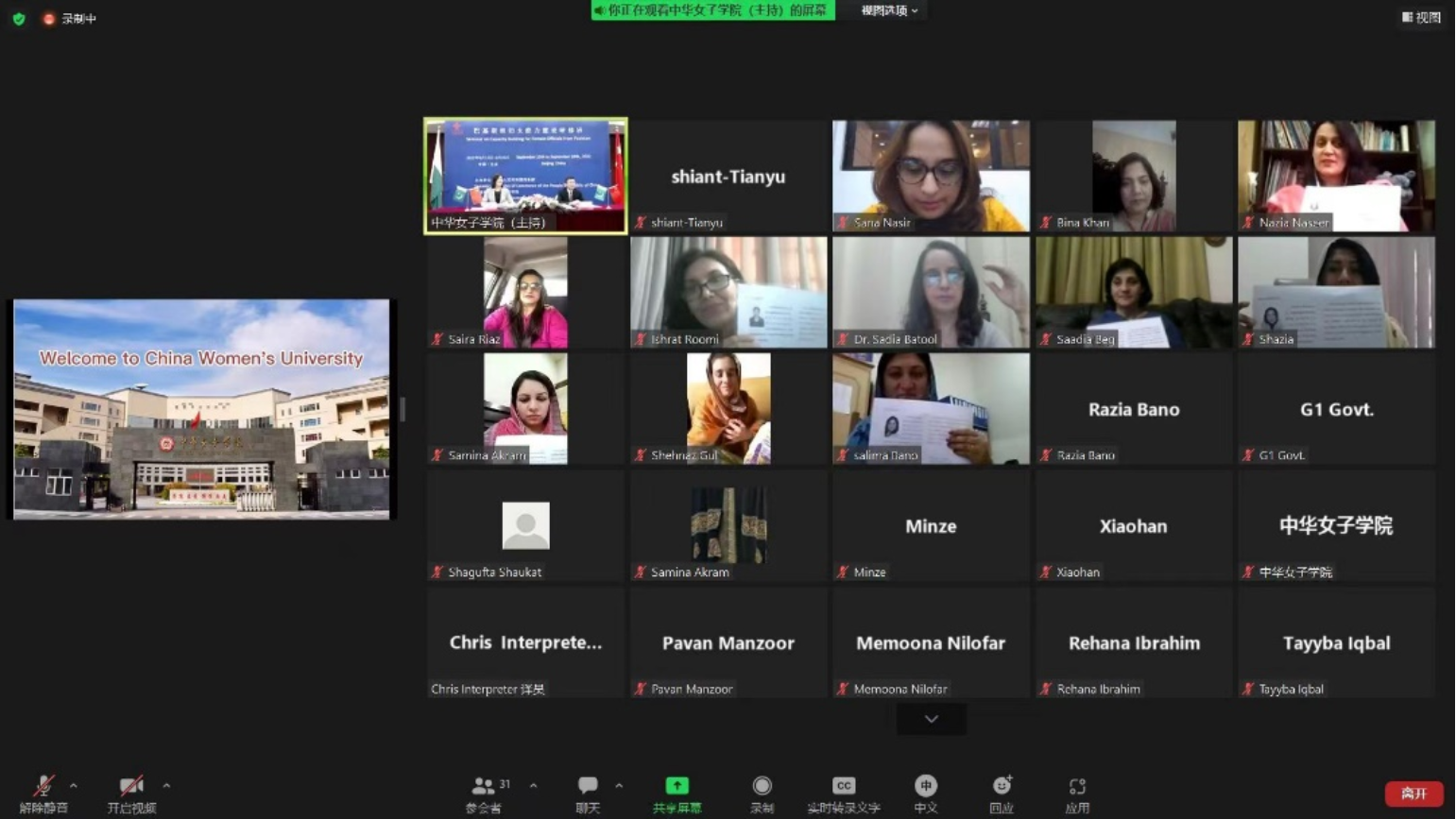Open the language interpretation icon
Viewport: 1456px width, 819px height.
(x=925, y=786)
